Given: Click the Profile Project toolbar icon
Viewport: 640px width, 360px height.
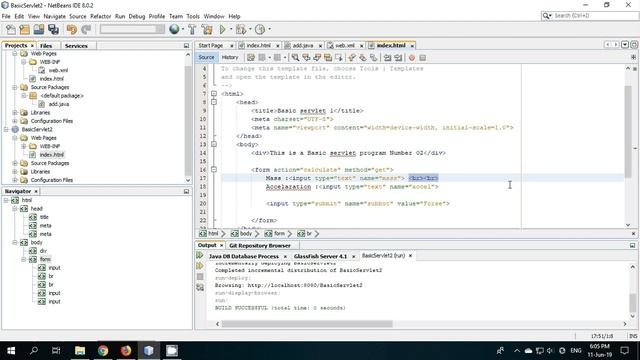Looking at the screenshot, I should click(260, 29).
